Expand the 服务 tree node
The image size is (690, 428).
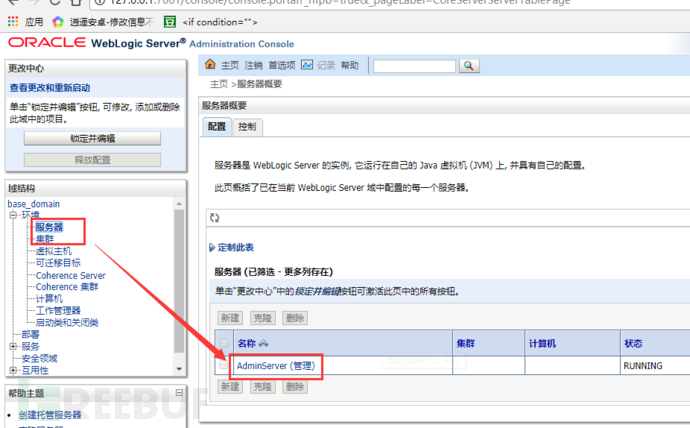pos(13,346)
